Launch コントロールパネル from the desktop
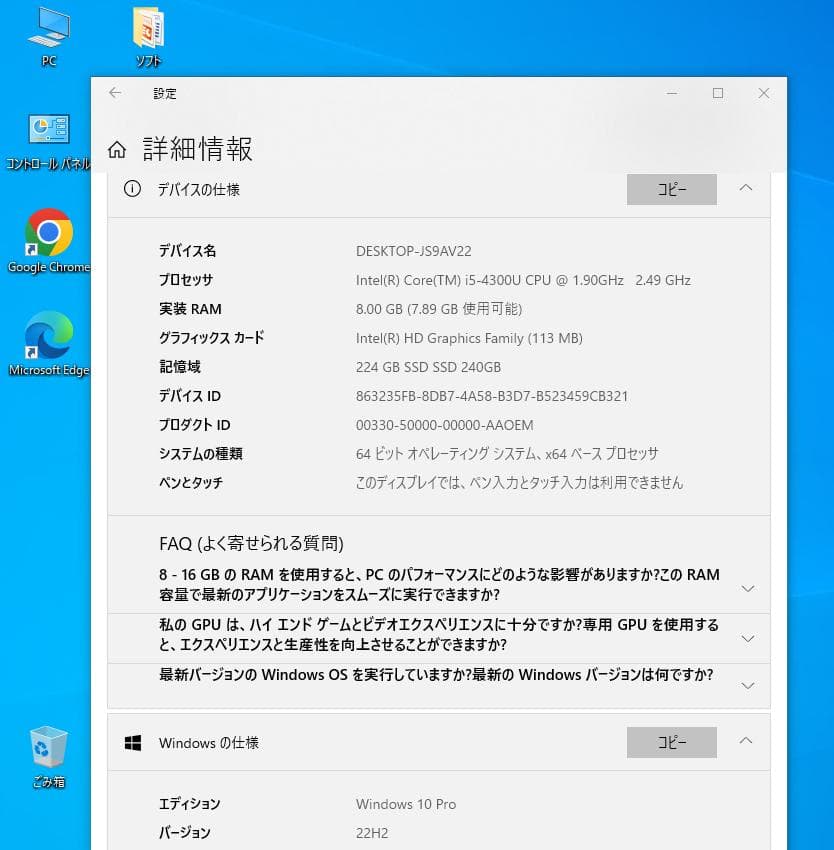Viewport: 834px width, 850px height. (x=48, y=135)
